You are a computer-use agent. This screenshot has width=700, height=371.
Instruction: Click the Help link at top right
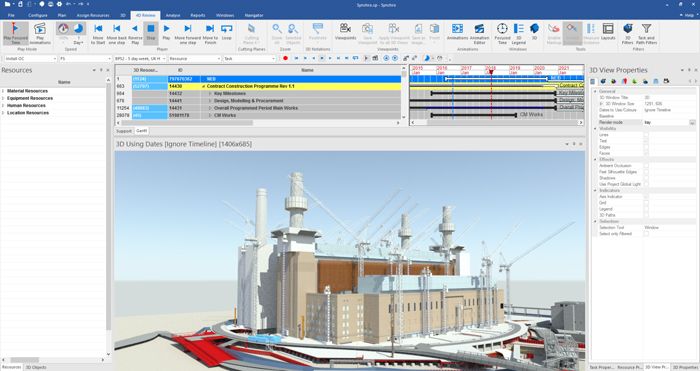coord(689,15)
